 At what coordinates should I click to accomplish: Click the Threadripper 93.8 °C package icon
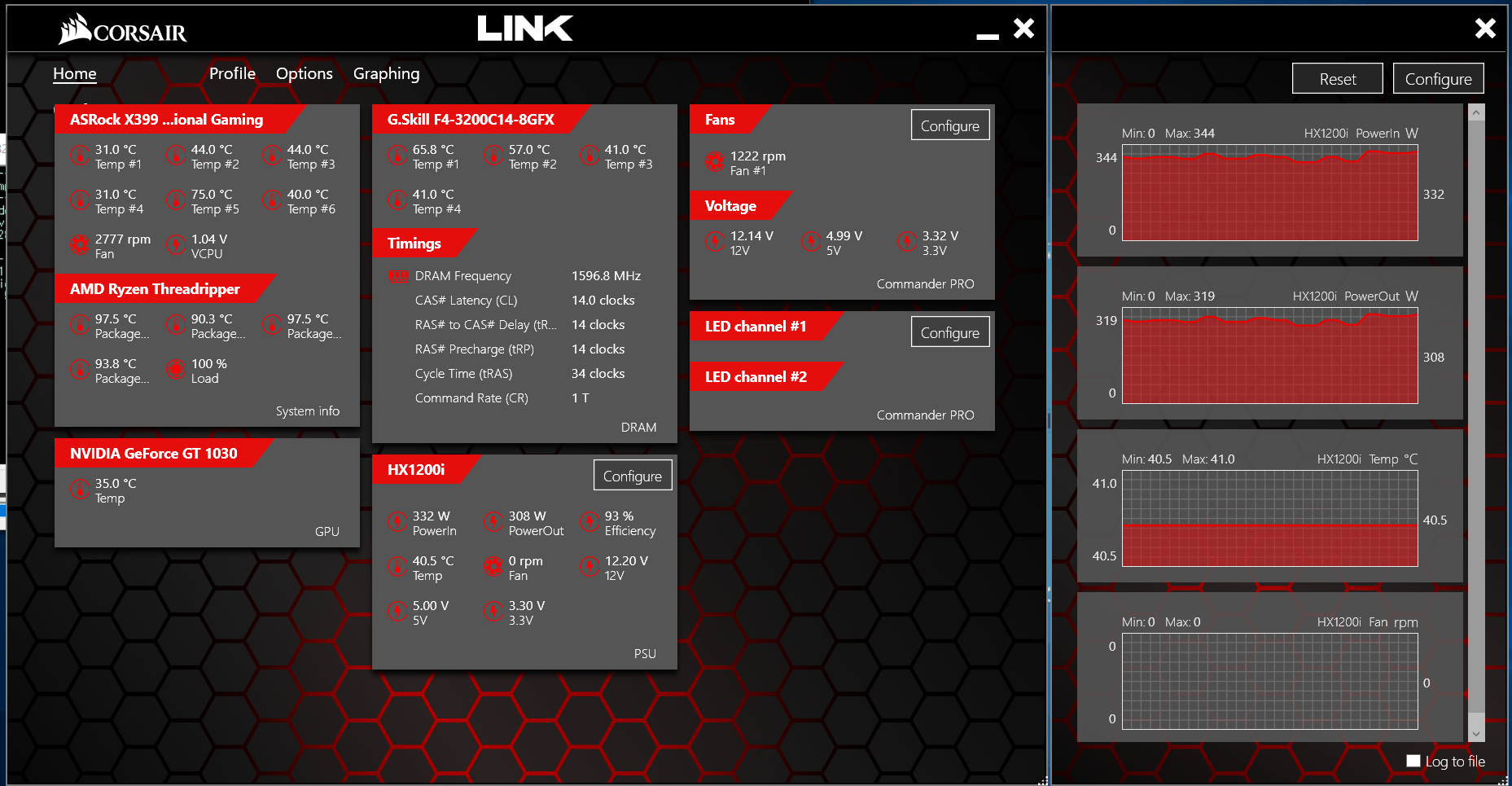point(79,369)
